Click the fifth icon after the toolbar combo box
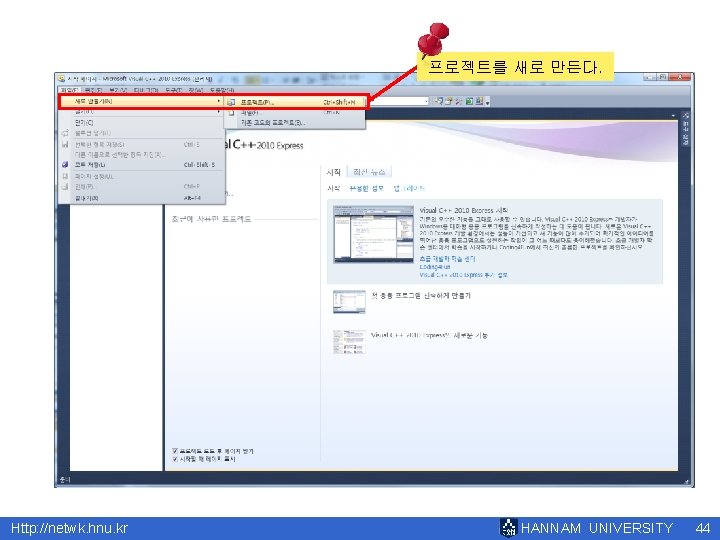 [479, 101]
